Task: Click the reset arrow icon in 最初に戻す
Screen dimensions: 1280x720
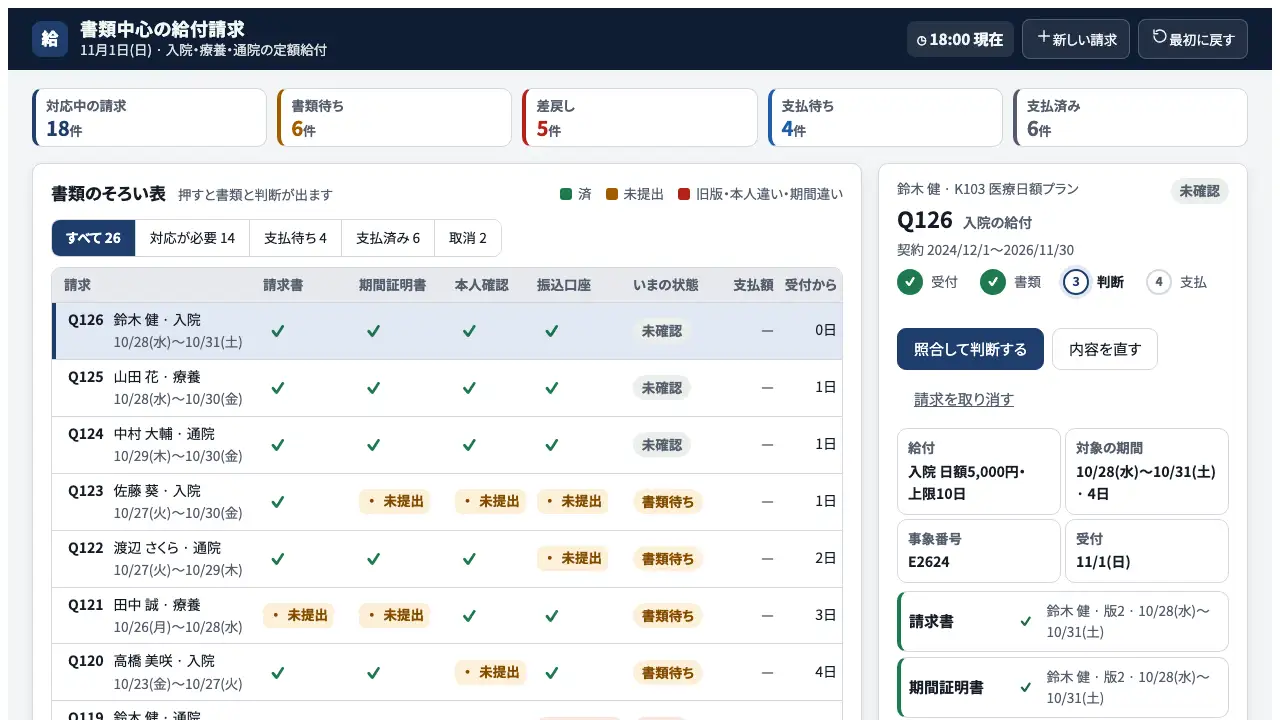Action: [x=1159, y=37]
